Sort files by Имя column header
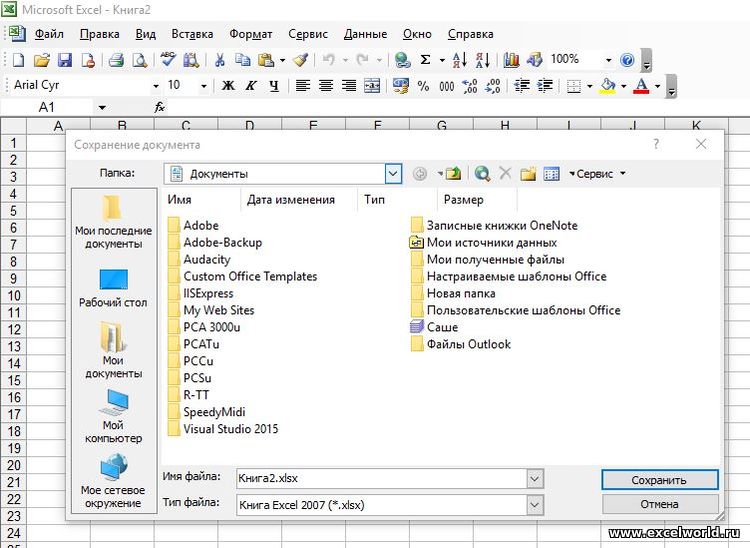This screenshot has width=750, height=548. pyautogui.click(x=201, y=200)
